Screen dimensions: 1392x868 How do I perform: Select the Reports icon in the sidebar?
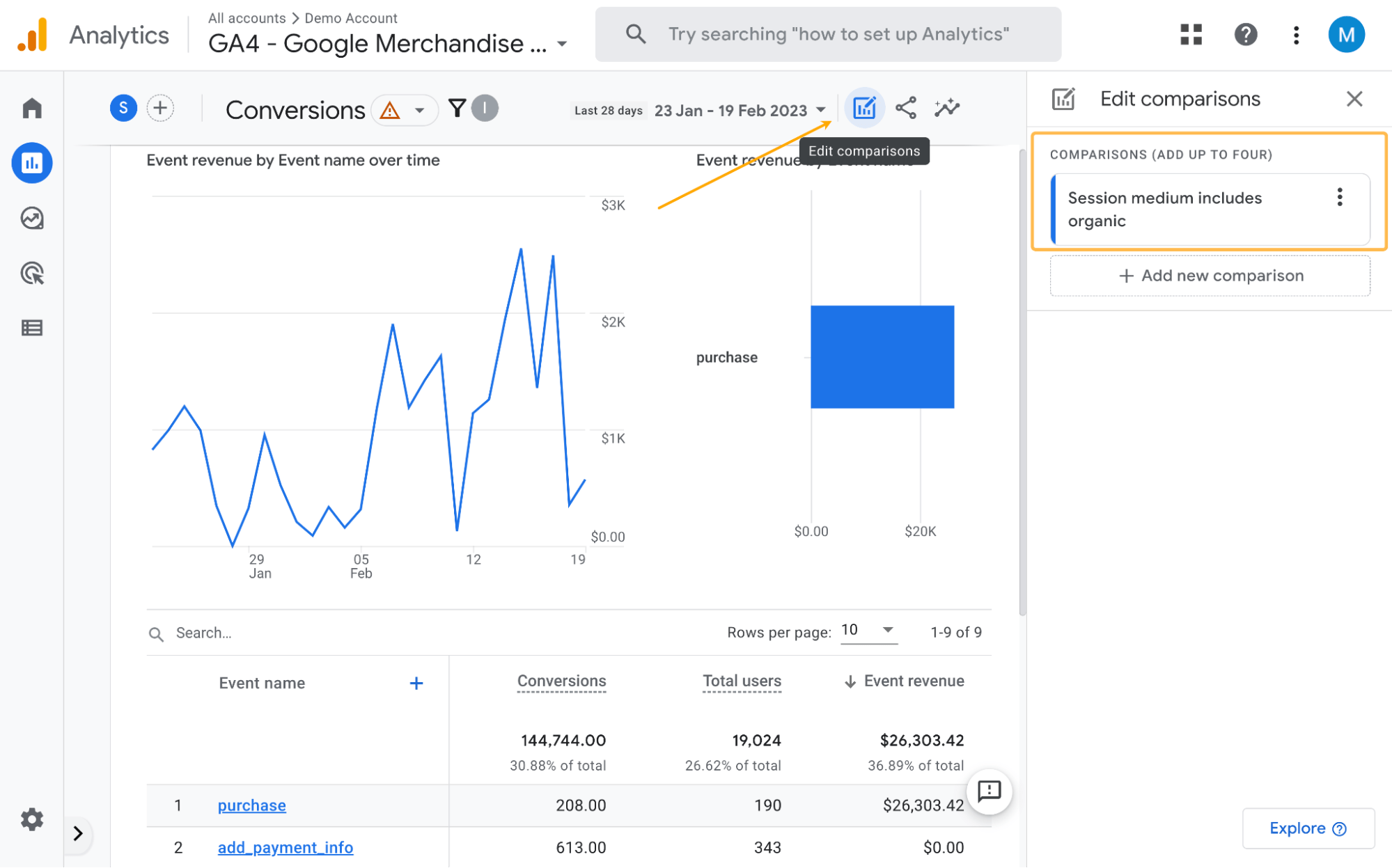(31, 162)
